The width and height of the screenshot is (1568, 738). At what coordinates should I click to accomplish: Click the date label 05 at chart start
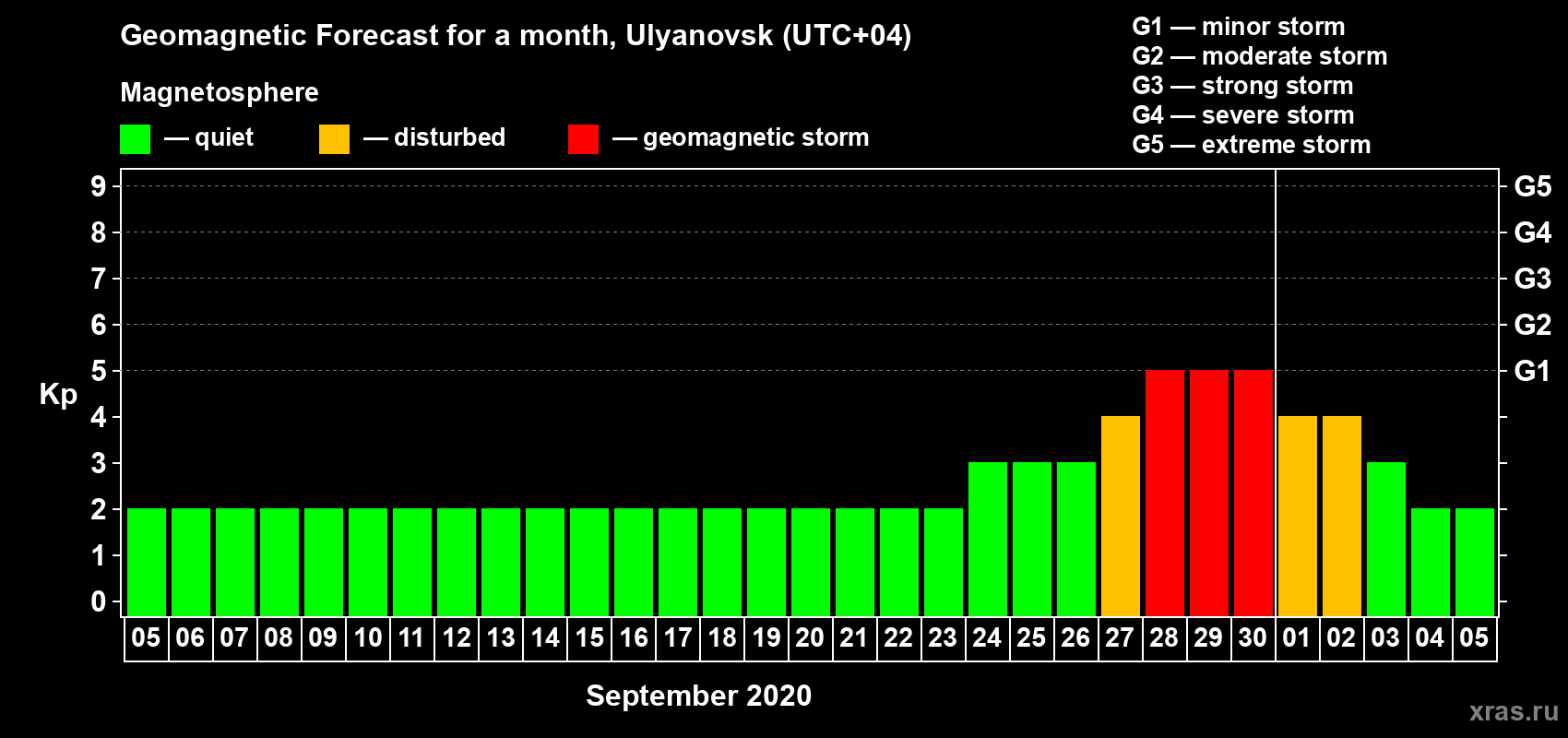tap(146, 637)
